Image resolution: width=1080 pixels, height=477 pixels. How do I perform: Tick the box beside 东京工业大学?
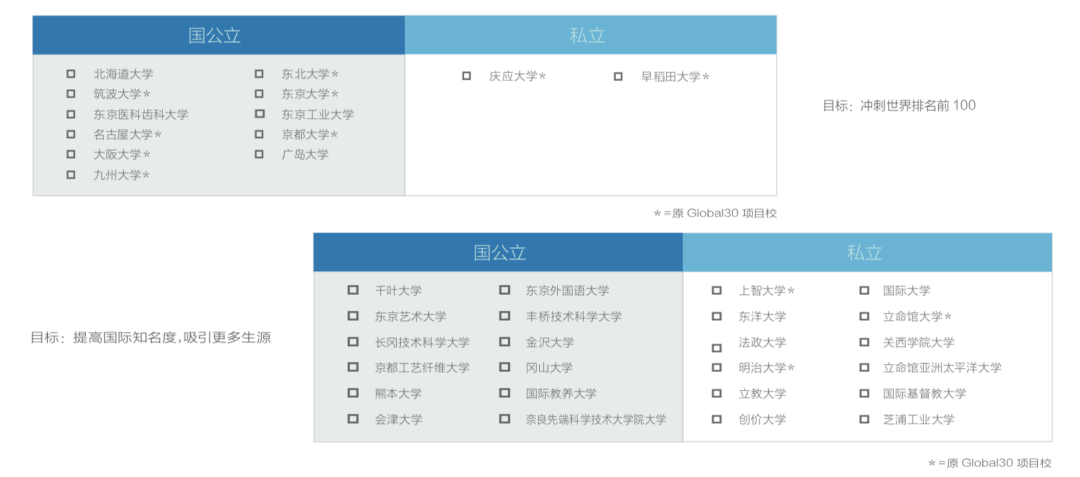coord(259,114)
